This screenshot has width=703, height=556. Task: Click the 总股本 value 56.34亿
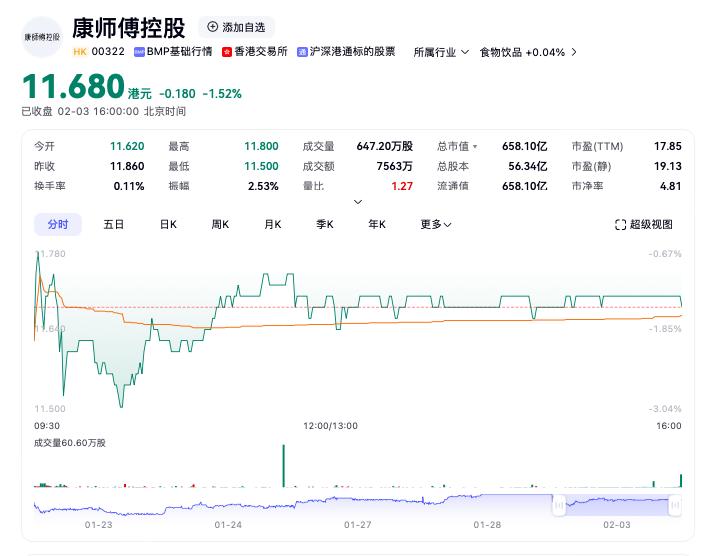(x=528, y=166)
